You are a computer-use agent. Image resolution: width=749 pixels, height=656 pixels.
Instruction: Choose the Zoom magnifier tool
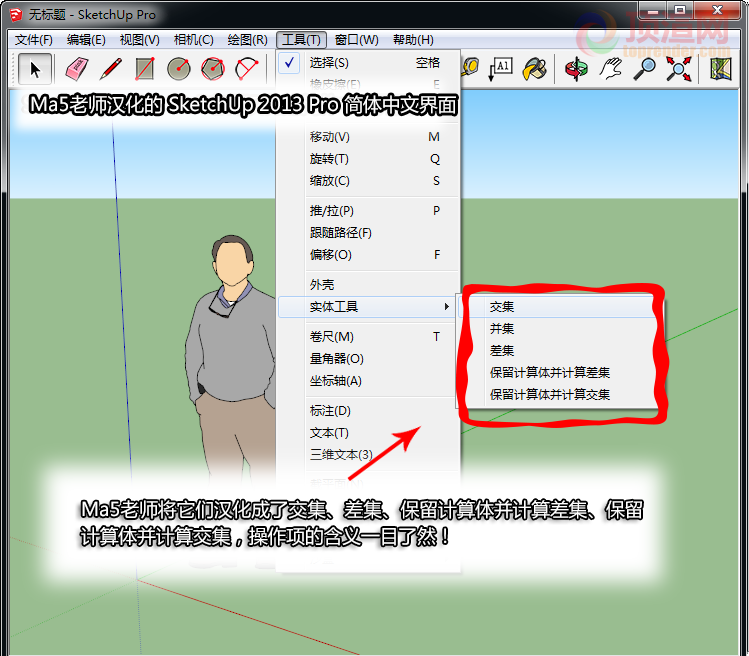pos(645,69)
